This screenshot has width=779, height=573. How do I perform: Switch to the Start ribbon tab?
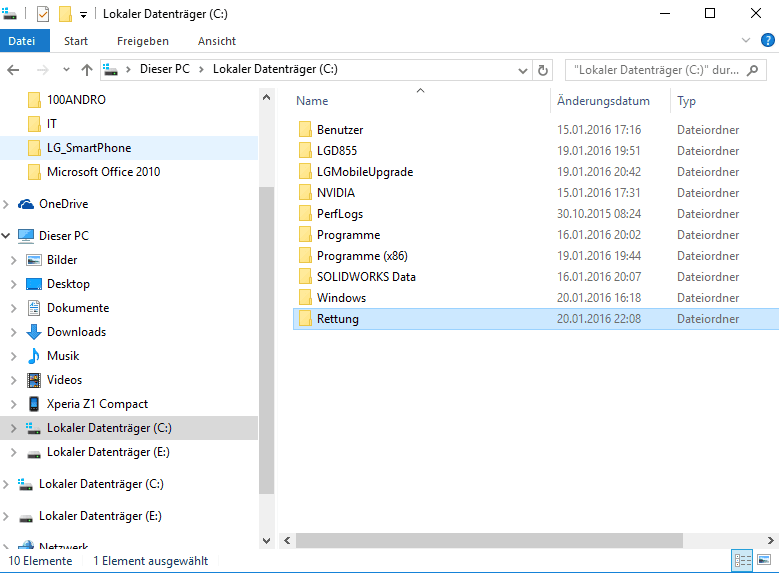coord(76,41)
